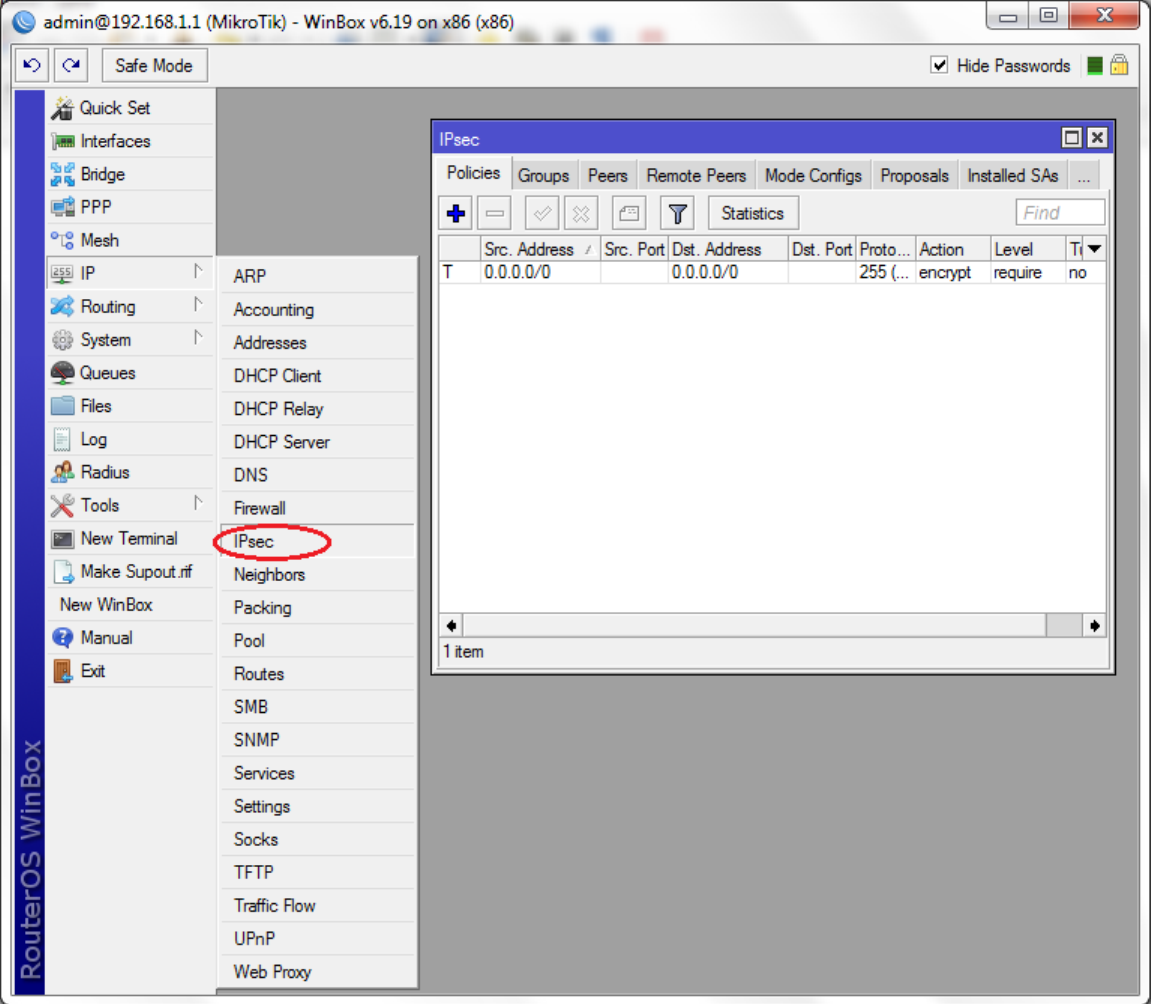Click the Exit door icon
Image resolution: width=1151 pixels, height=1004 pixels.
[62, 671]
